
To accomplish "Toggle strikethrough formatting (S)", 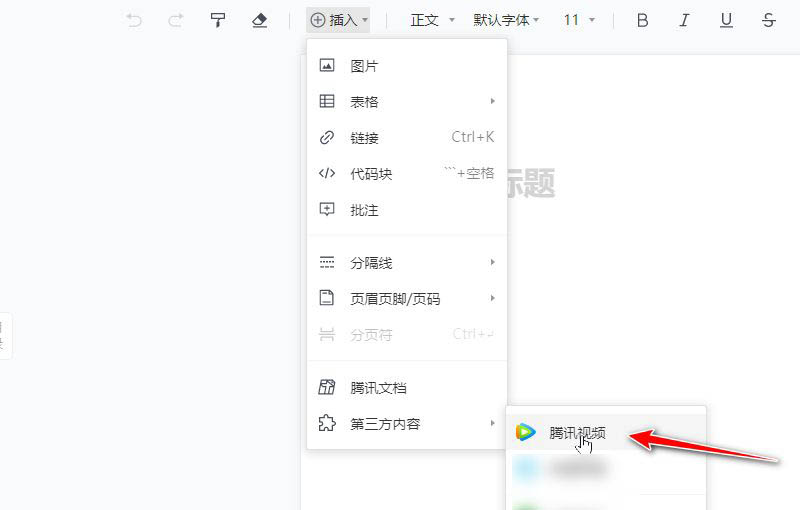I will tap(768, 20).
